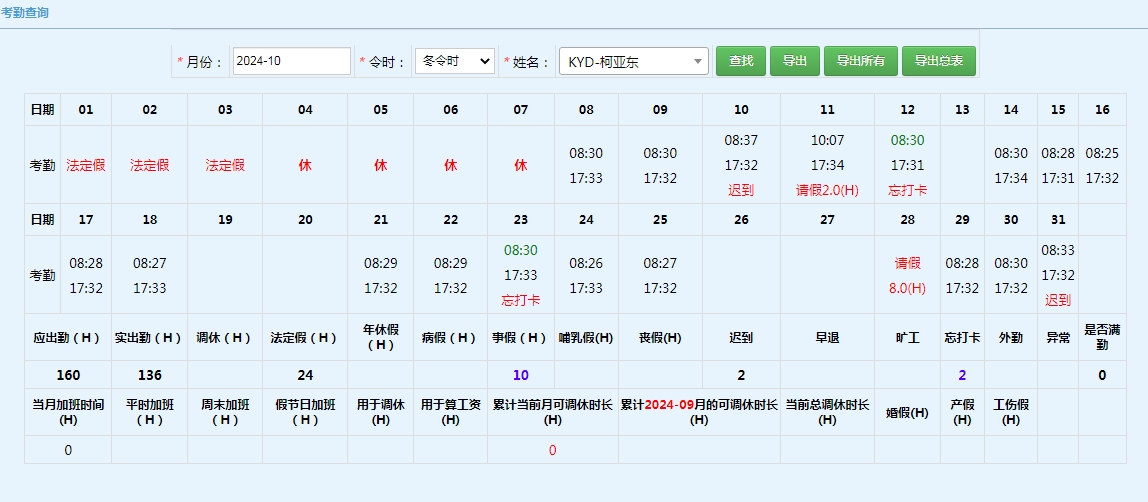Click the 导出 export button
The width and height of the screenshot is (1148, 502).
(795, 61)
